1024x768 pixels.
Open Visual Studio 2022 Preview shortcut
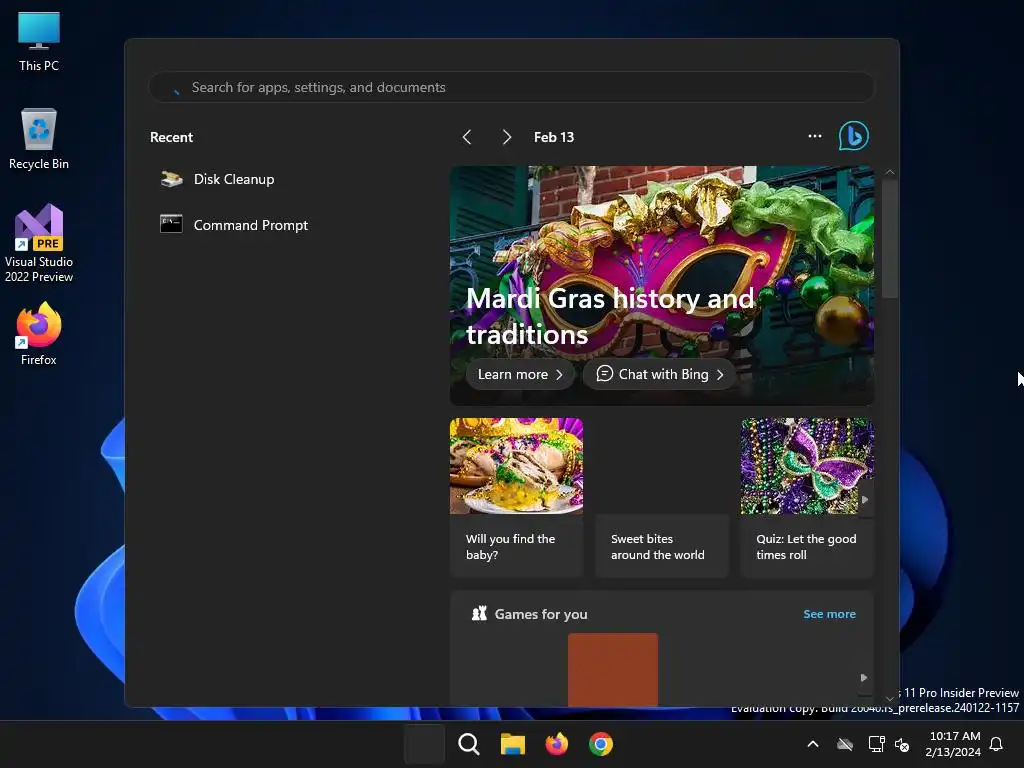click(x=39, y=244)
